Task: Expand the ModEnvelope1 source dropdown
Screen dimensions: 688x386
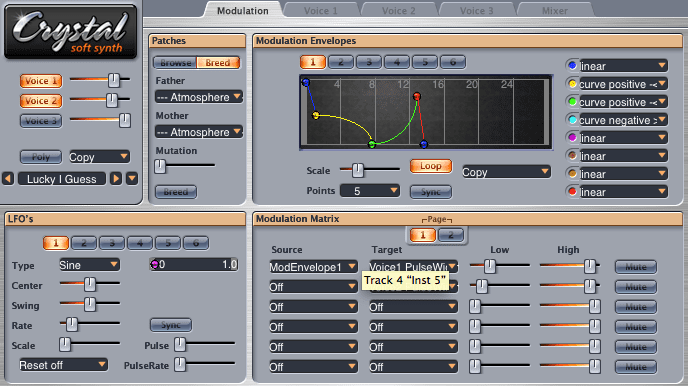Action: click(x=313, y=267)
